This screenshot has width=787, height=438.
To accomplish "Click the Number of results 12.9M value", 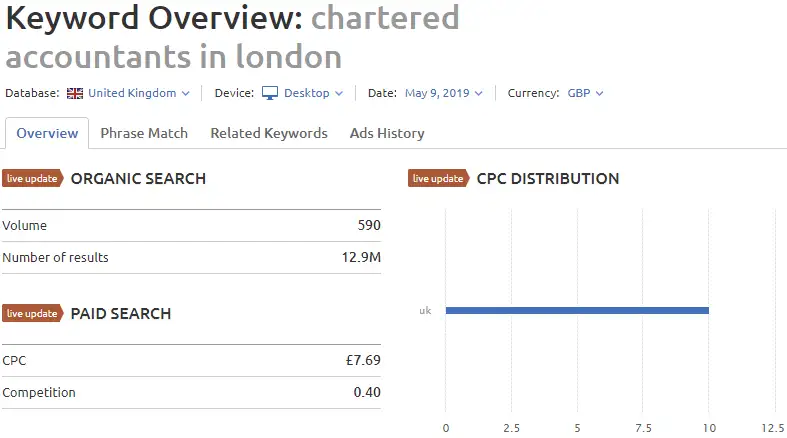I will pyautogui.click(x=361, y=257).
